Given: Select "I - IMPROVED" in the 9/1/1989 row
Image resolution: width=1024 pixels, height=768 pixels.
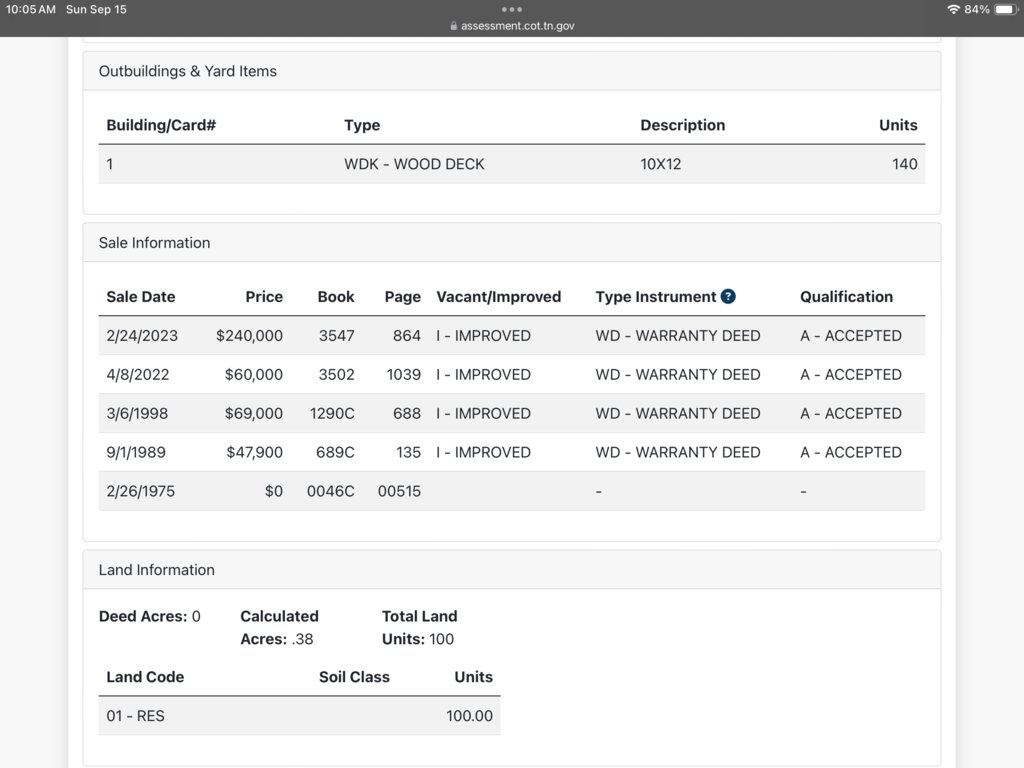Looking at the screenshot, I should (483, 453).
